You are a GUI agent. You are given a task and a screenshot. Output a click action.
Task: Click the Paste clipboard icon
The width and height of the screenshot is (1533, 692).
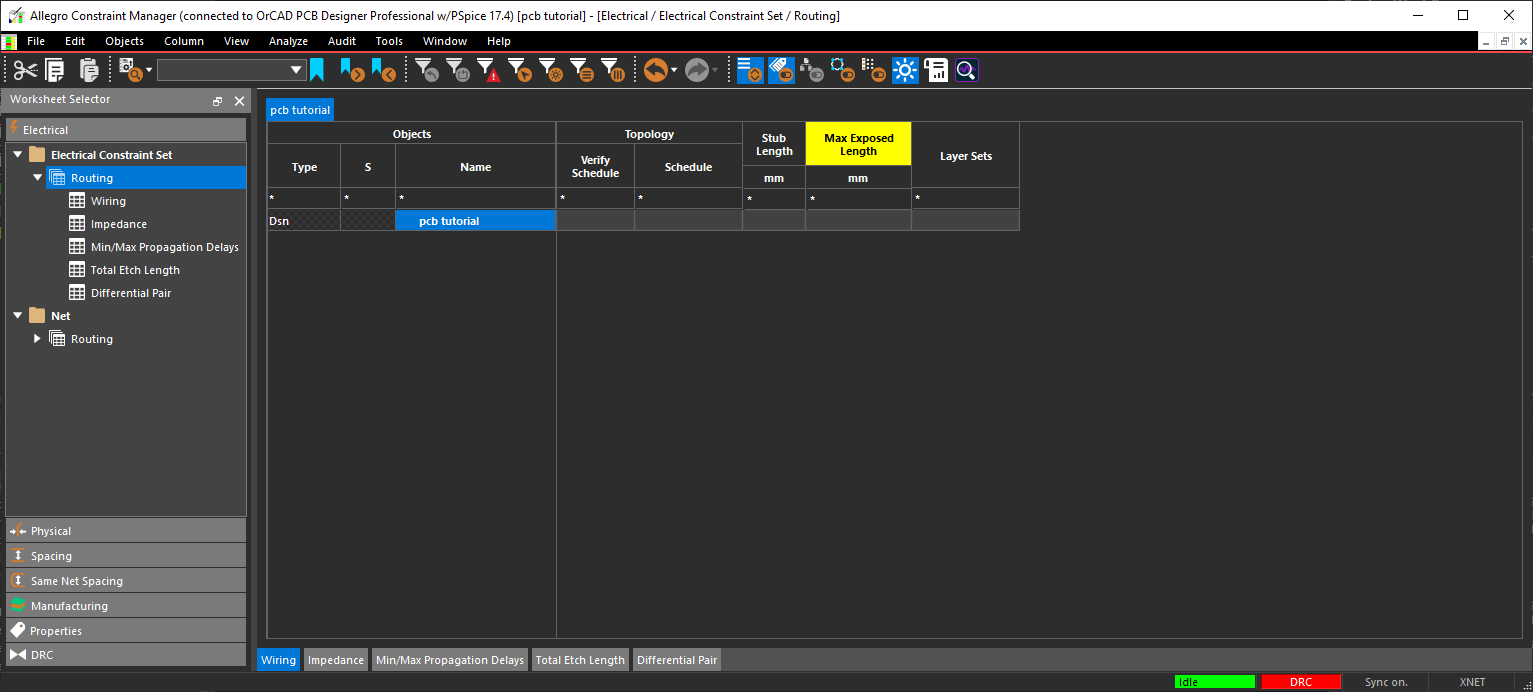pyautogui.click(x=89, y=70)
